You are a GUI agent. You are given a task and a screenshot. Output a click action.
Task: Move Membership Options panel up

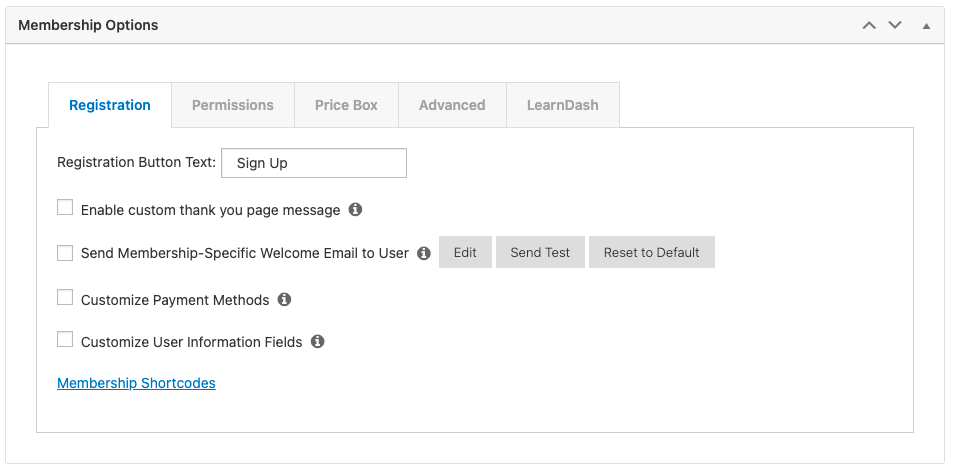pos(869,25)
